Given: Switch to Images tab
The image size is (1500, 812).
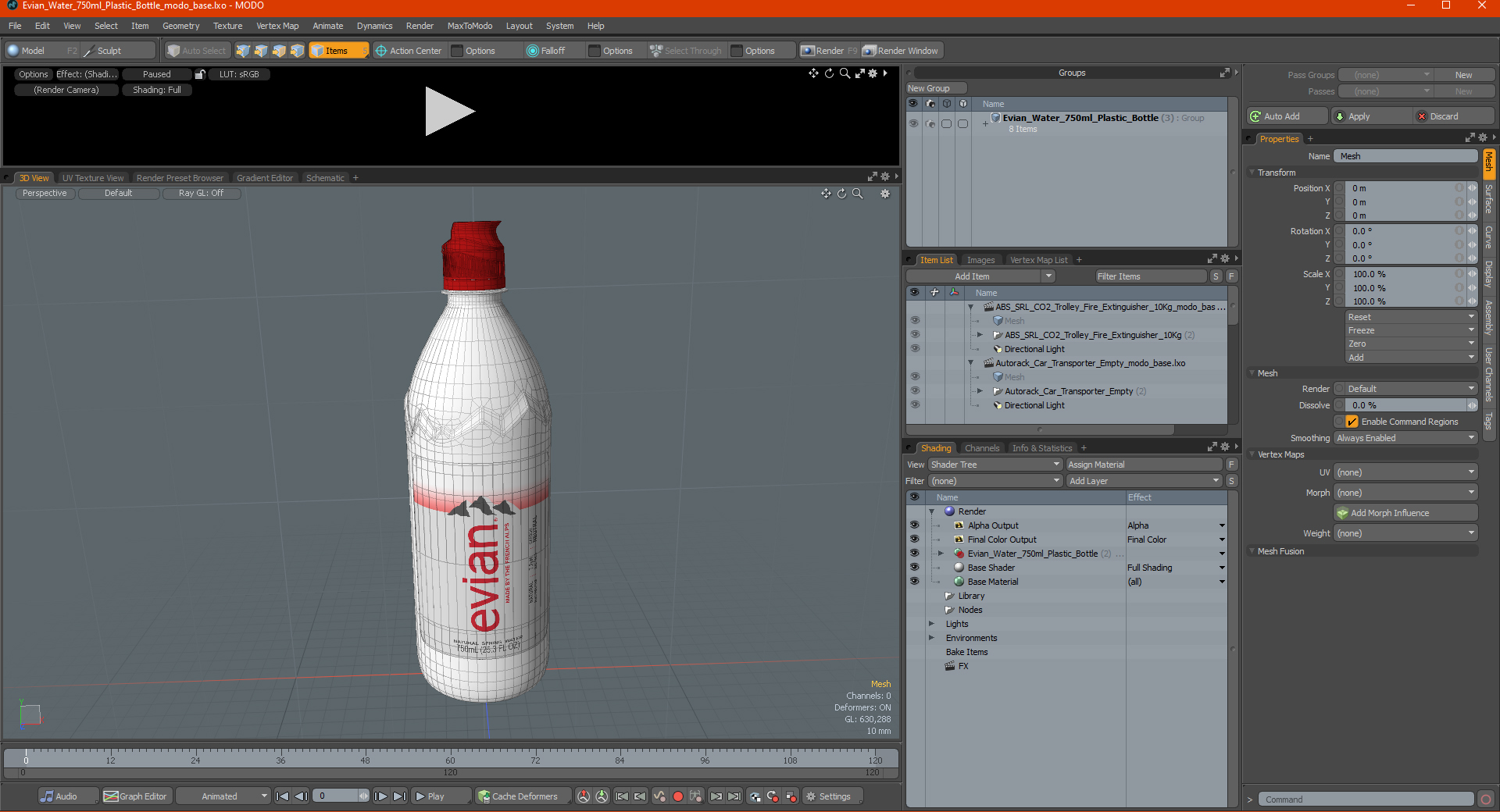Looking at the screenshot, I should [980, 260].
